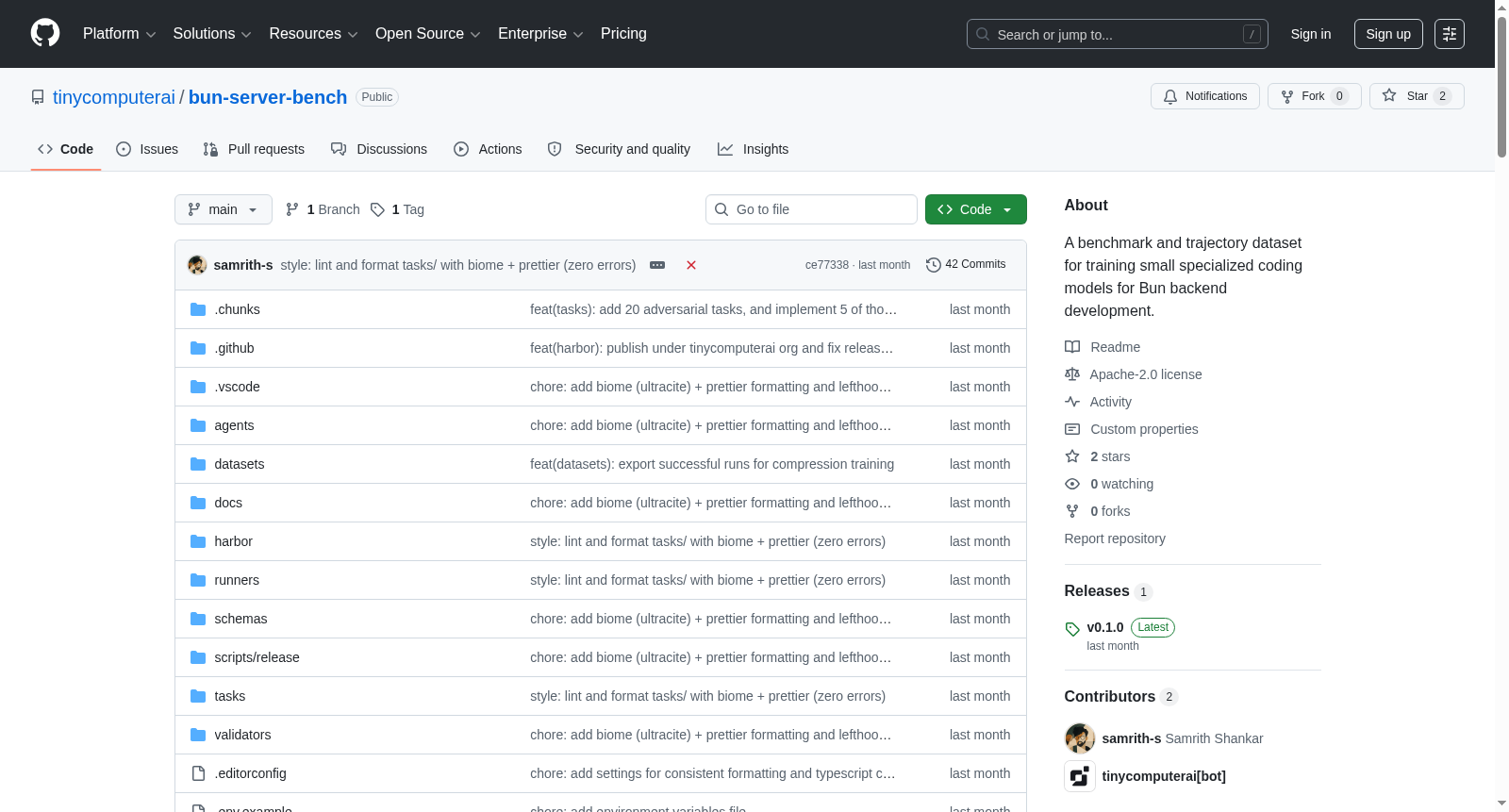The height and width of the screenshot is (812, 1509).
Task: Click the v0.1.0 release tag icon
Action: pos(1072,629)
